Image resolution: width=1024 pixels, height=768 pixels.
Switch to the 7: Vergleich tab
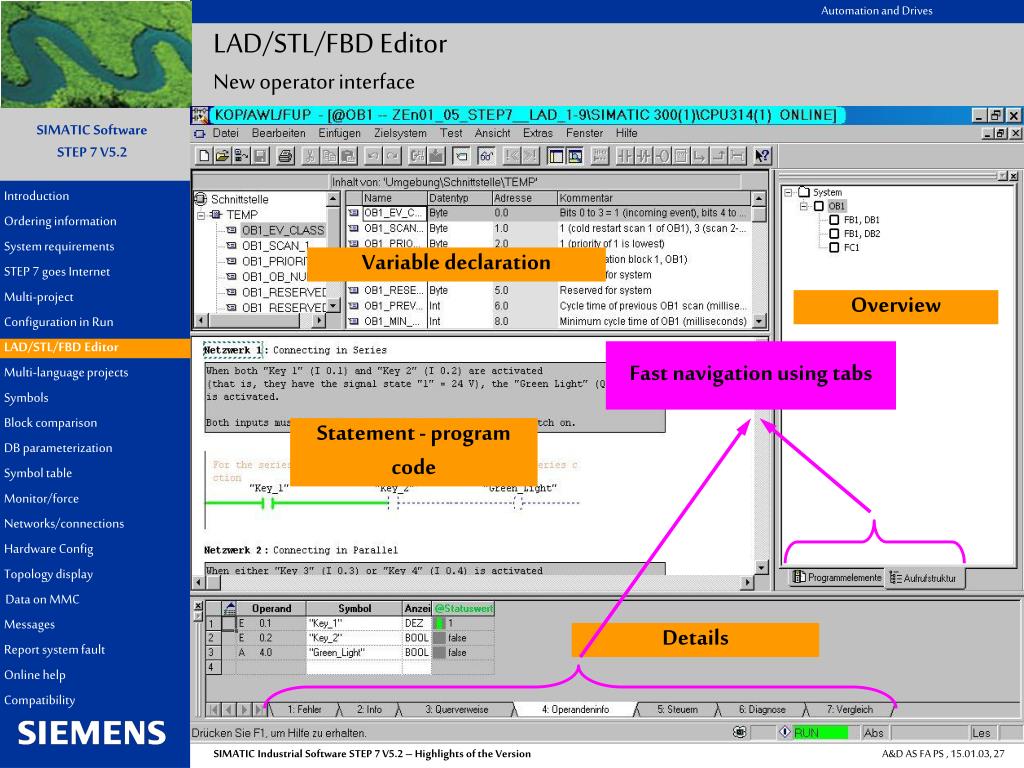pyautogui.click(x=850, y=709)
